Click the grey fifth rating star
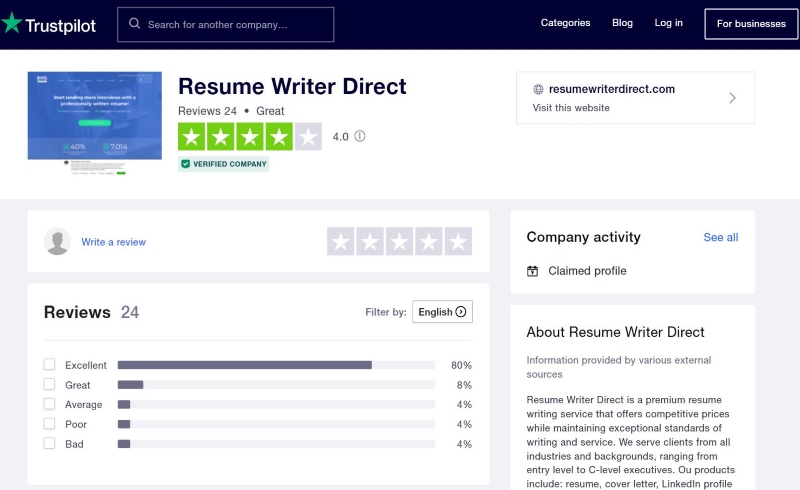Viewport: 800px width, 490px height. (x=308, y=136)
